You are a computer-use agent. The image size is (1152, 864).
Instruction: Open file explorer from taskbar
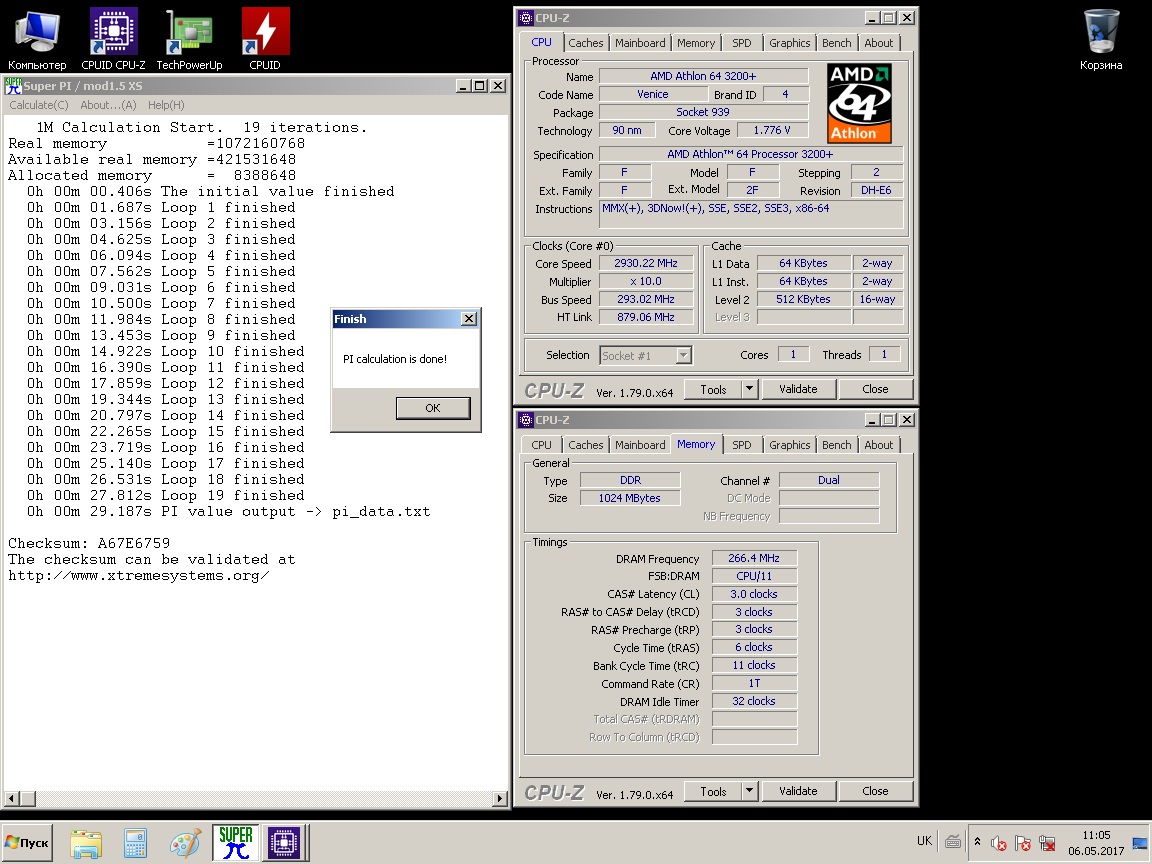click(86, 843)
